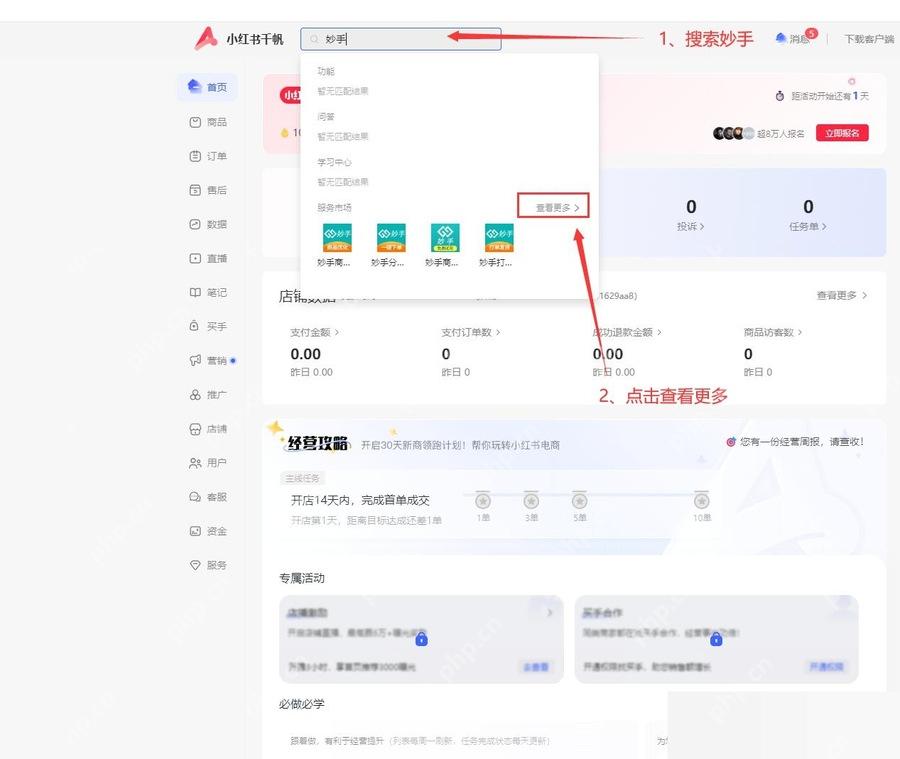Click the 专属活动 heading
The image size is (900, 759).
tap(302, 578)
